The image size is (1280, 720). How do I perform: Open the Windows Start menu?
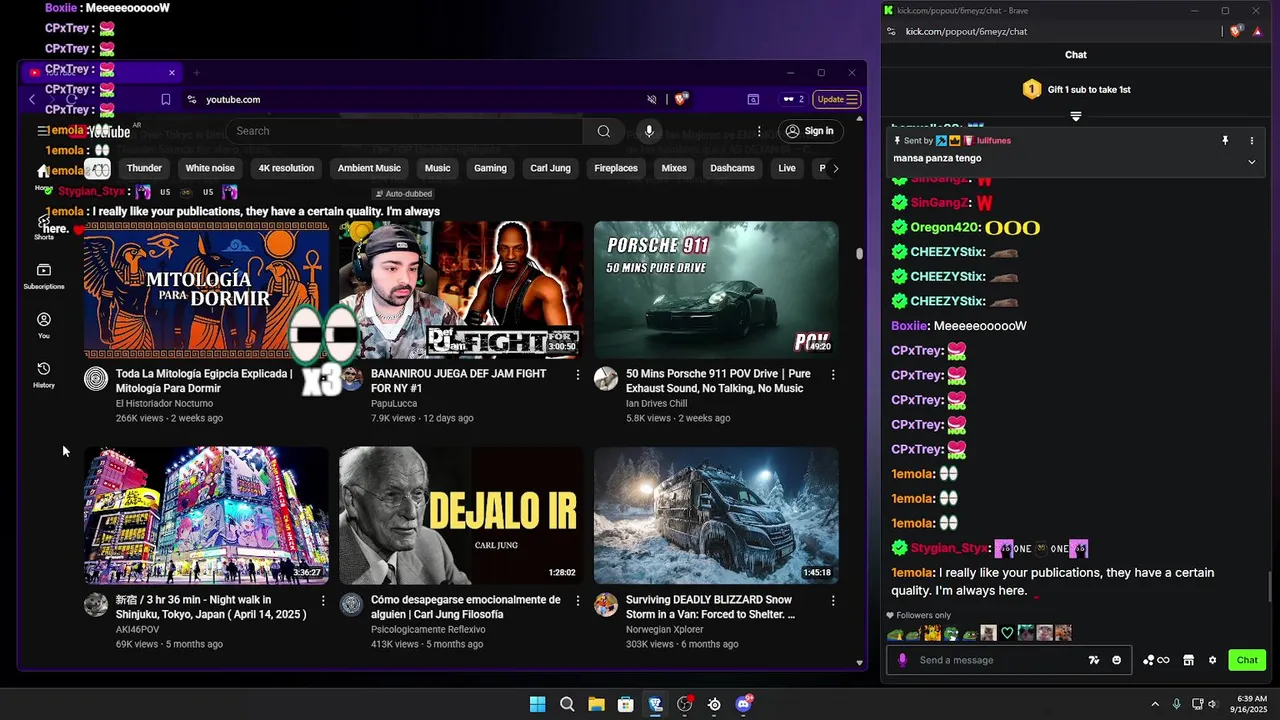pos(538,704)
